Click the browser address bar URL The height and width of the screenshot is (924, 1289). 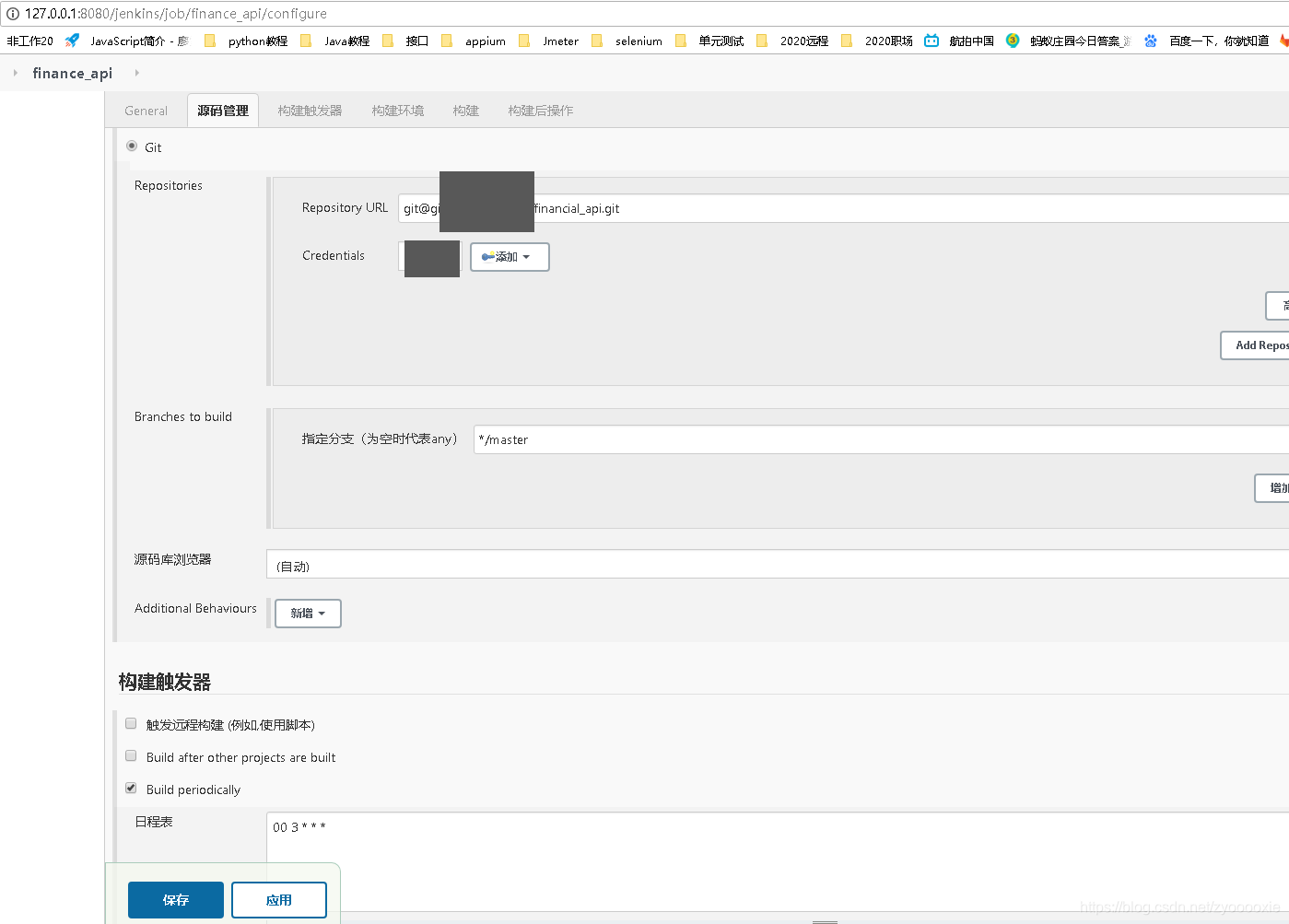point(176,14)
